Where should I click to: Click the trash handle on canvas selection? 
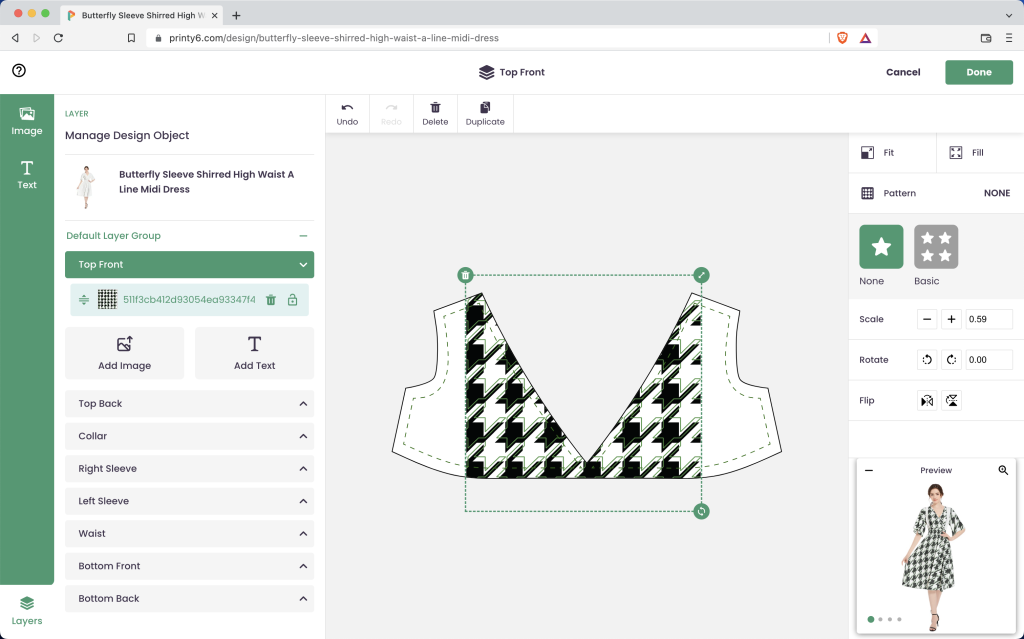(x=465, y=275)
